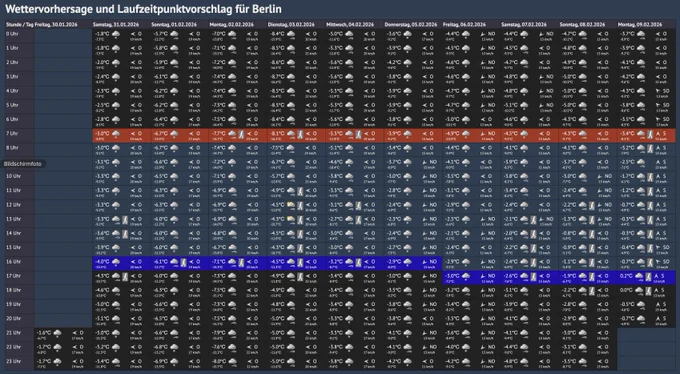Click runner icon for Sonntag 08.02 at 17 Uhr

(x=592, y=277)
